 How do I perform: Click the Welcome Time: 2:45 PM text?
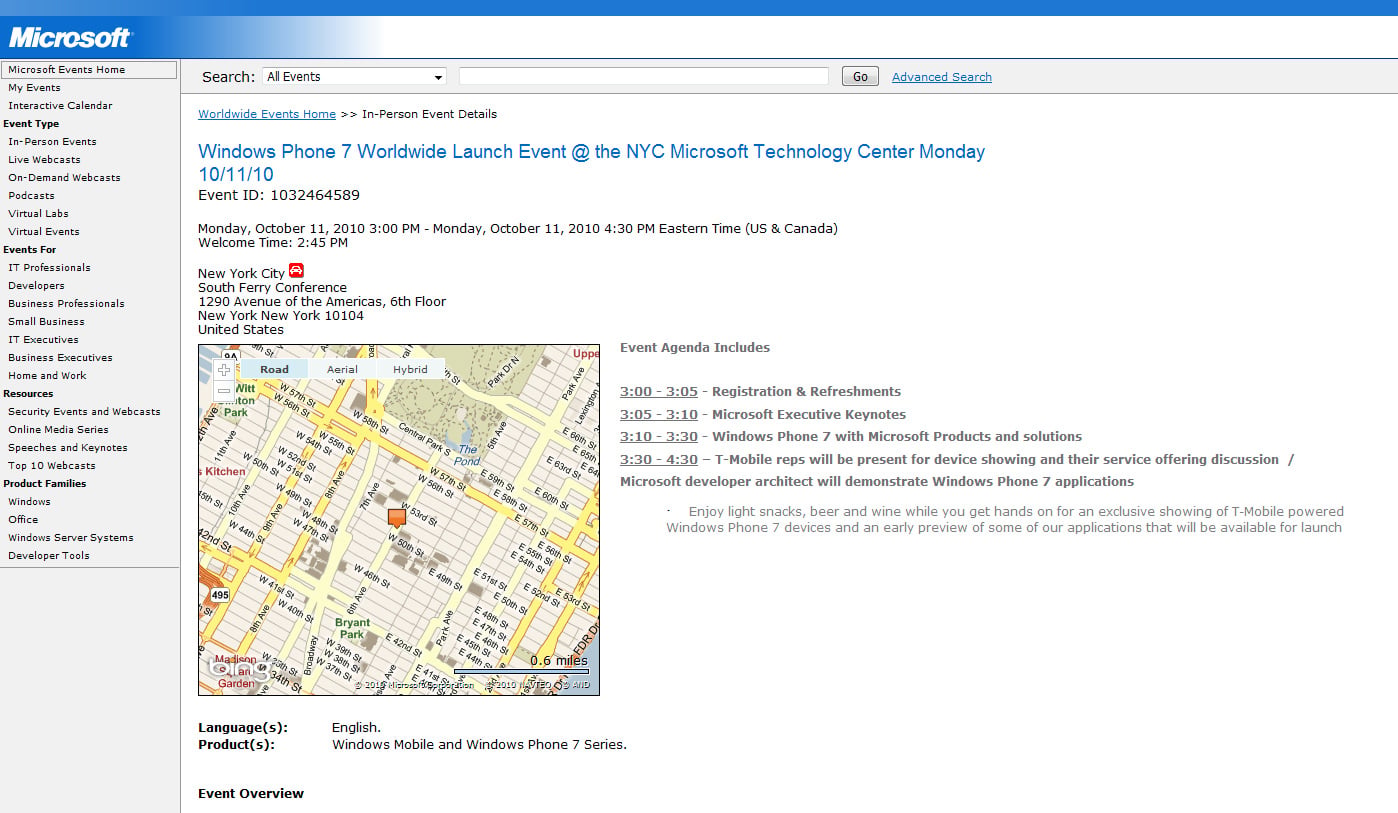(273, 243)
